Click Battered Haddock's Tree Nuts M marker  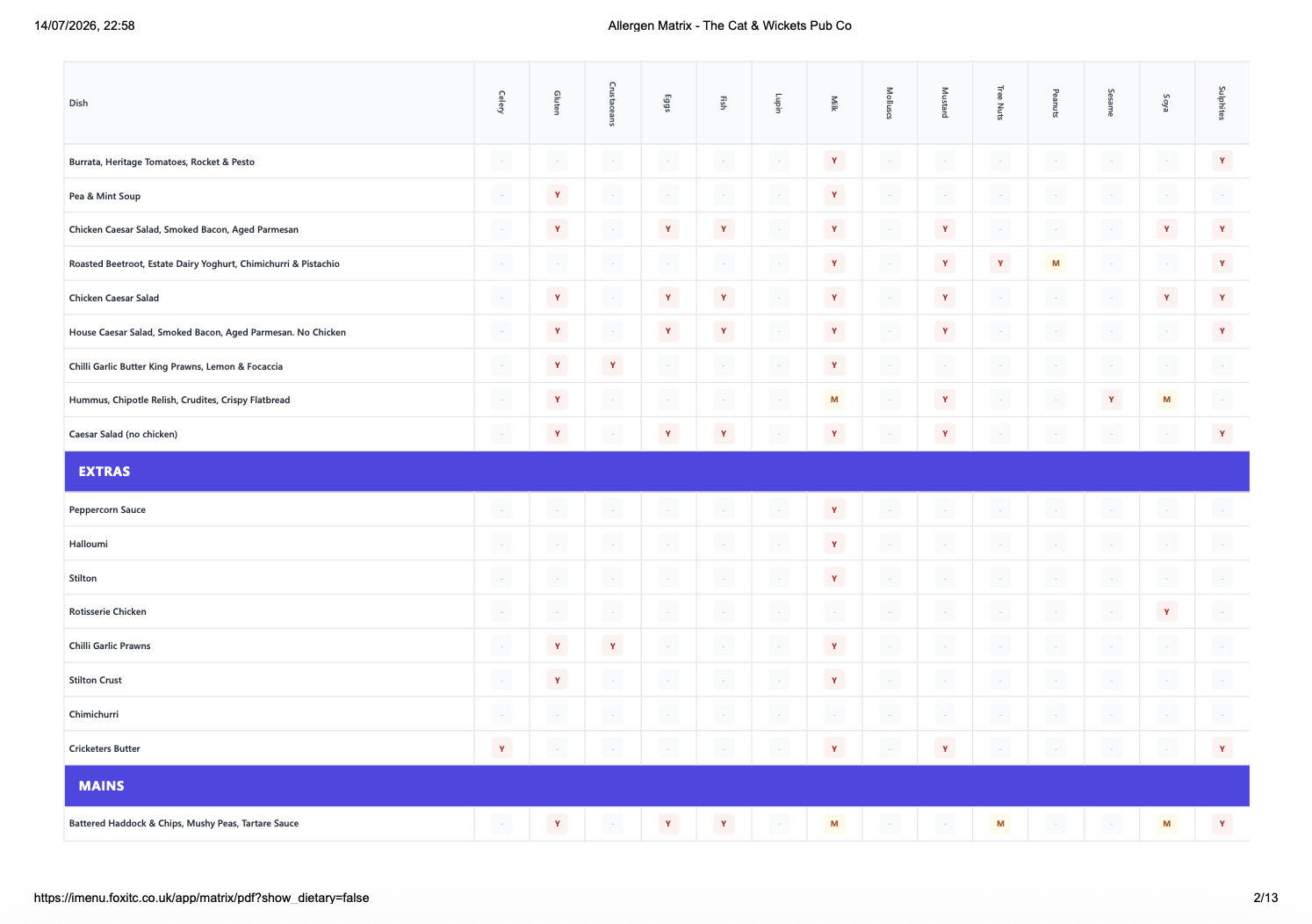(x=1000, y=823)
